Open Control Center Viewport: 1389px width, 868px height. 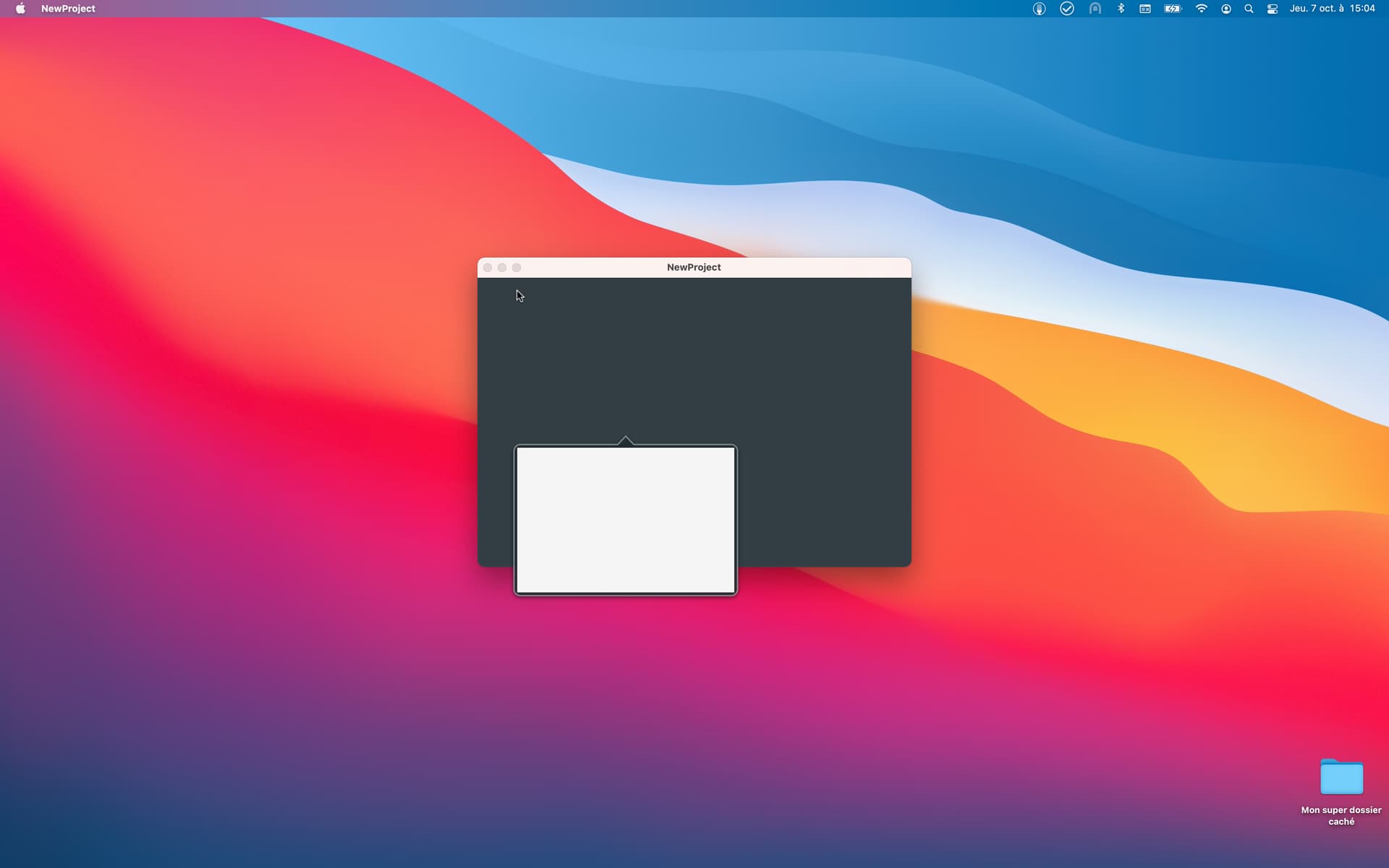click(1273, 9)
